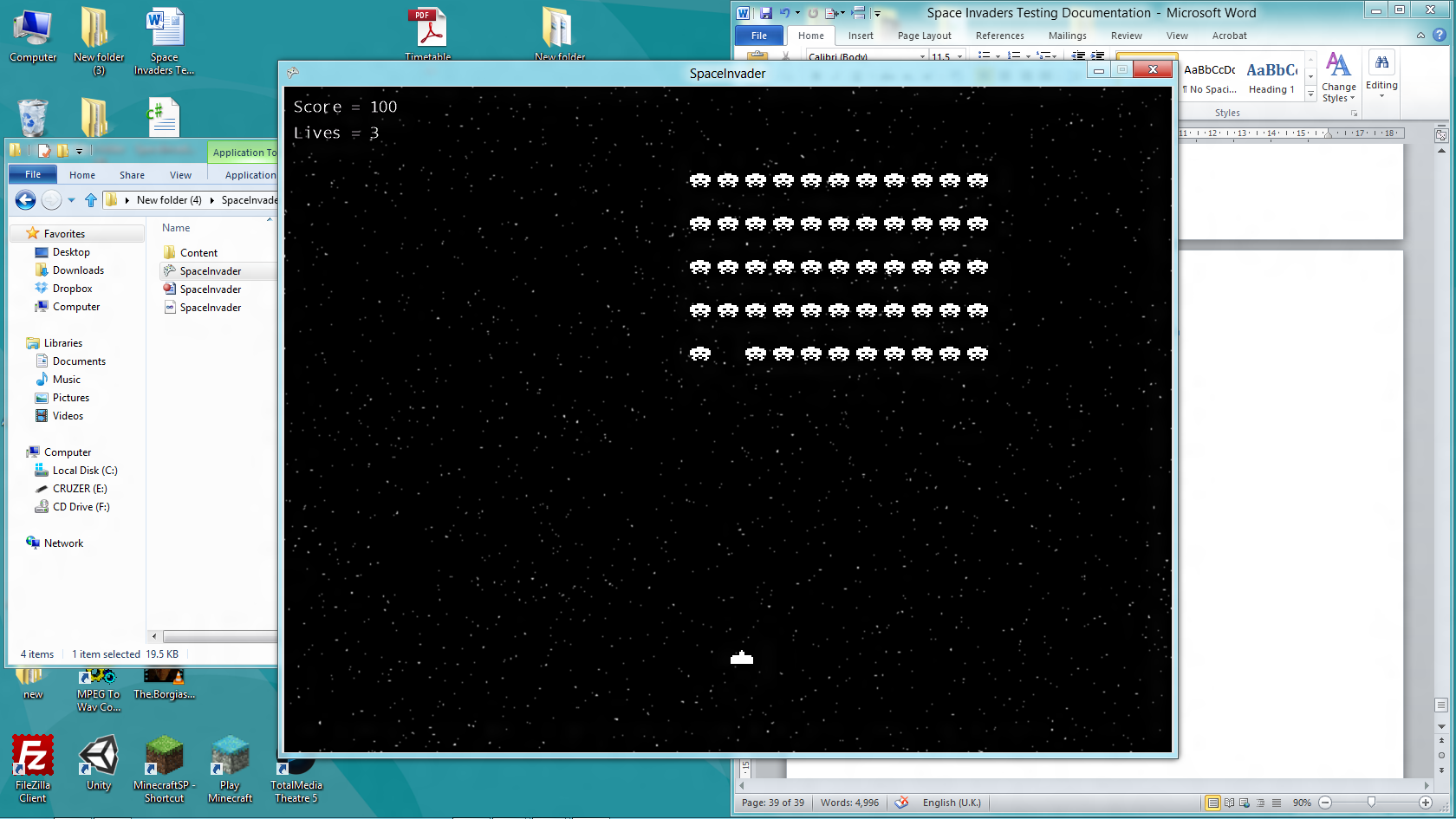Viewport: 1456px width, 819px height.
Task: Click Save icon in Word quick access toolbar
Action: (x=766, y=13)
